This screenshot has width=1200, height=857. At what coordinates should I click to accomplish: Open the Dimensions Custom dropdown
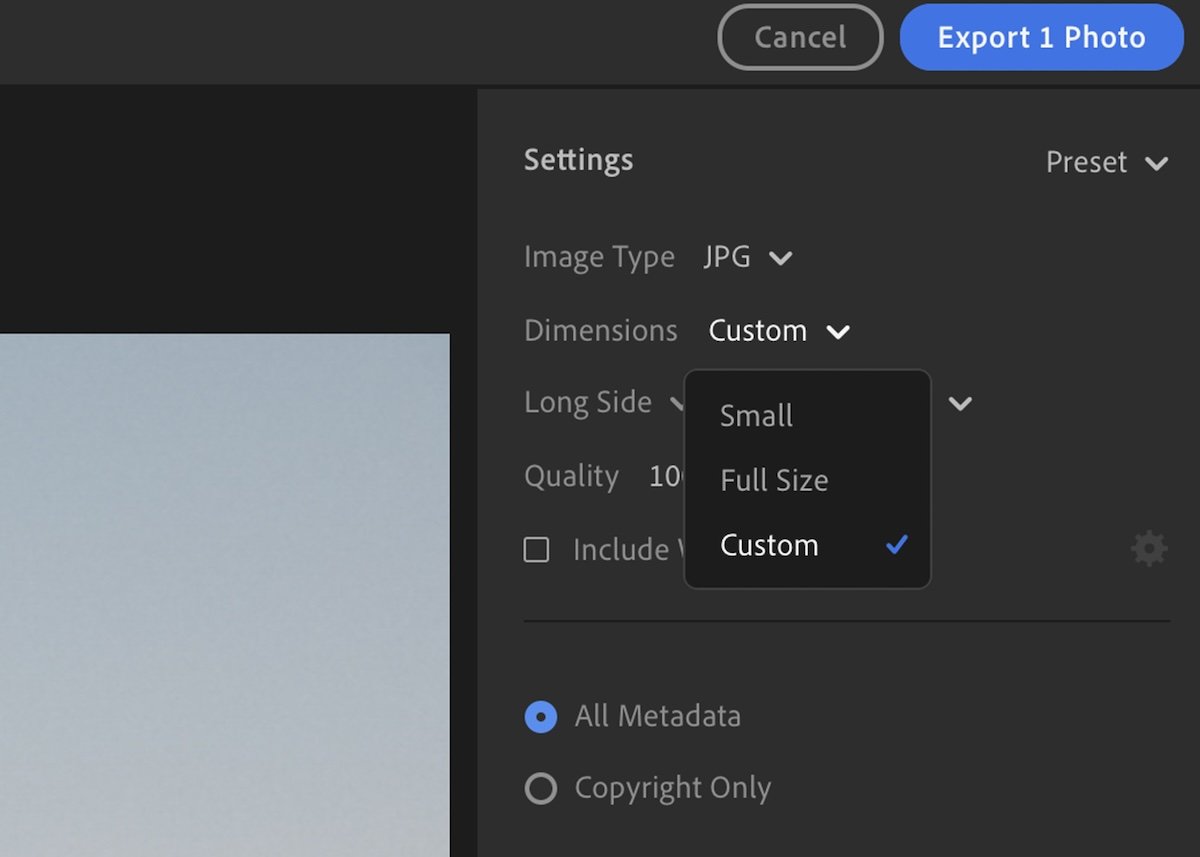(779, 330)
